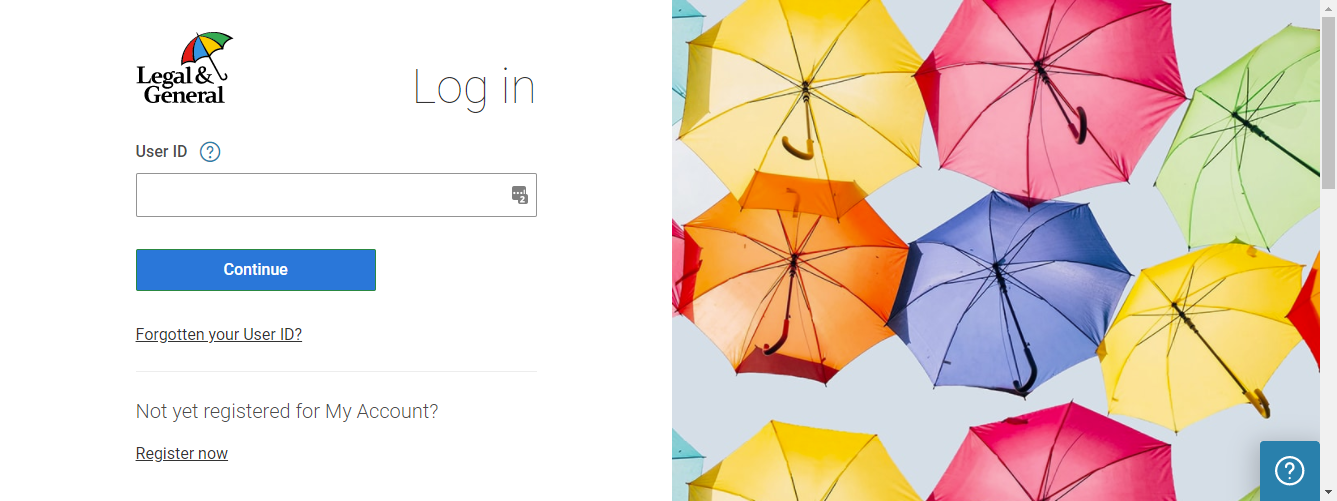Image resolution: width=1337 pixels, height=501 pixels.
Task: Click the User ID label text
Action: 162,152
